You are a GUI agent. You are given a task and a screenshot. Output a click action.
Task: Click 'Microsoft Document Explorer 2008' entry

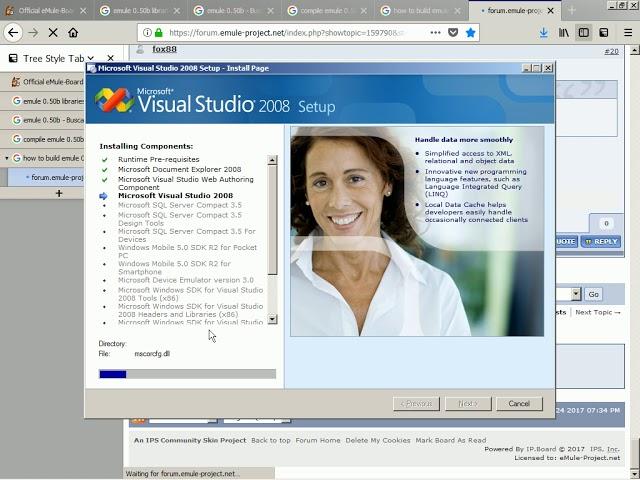(x=180, y=169)
